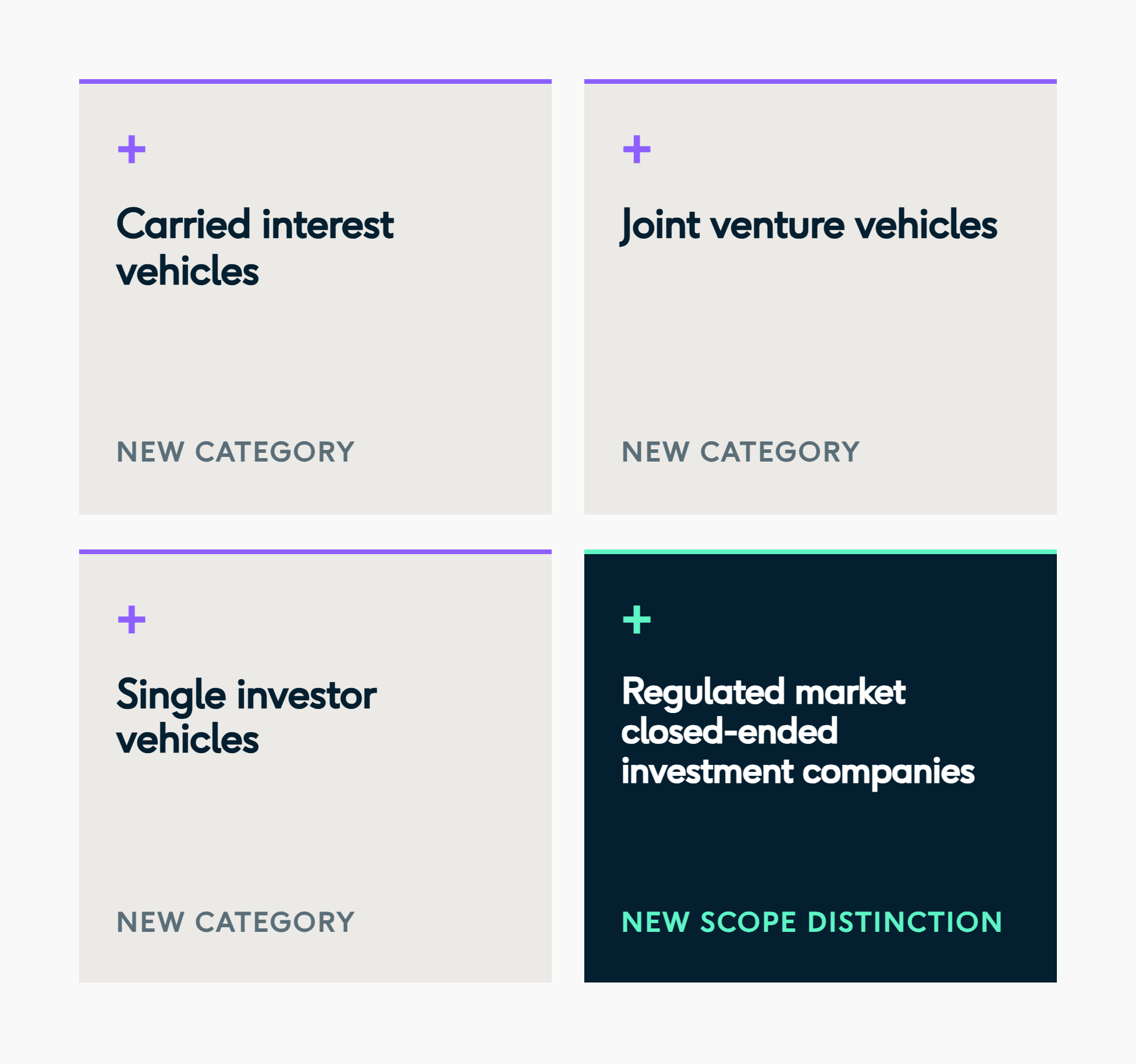The image size is (1136, 1064).
Task: Click the NEW SCOPE DISTINCTION label
Action: click(812, 922)
